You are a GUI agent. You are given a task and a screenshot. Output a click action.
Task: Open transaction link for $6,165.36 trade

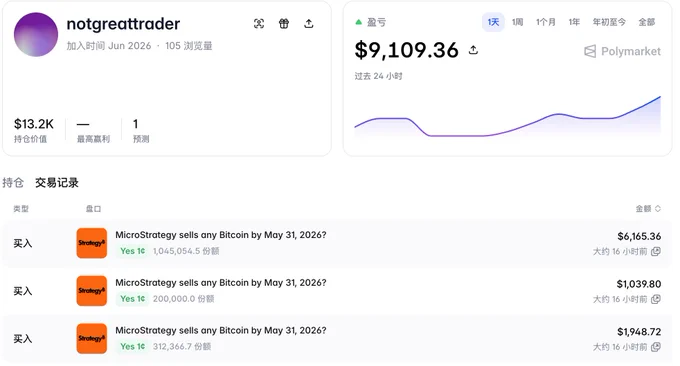point(656,252)
